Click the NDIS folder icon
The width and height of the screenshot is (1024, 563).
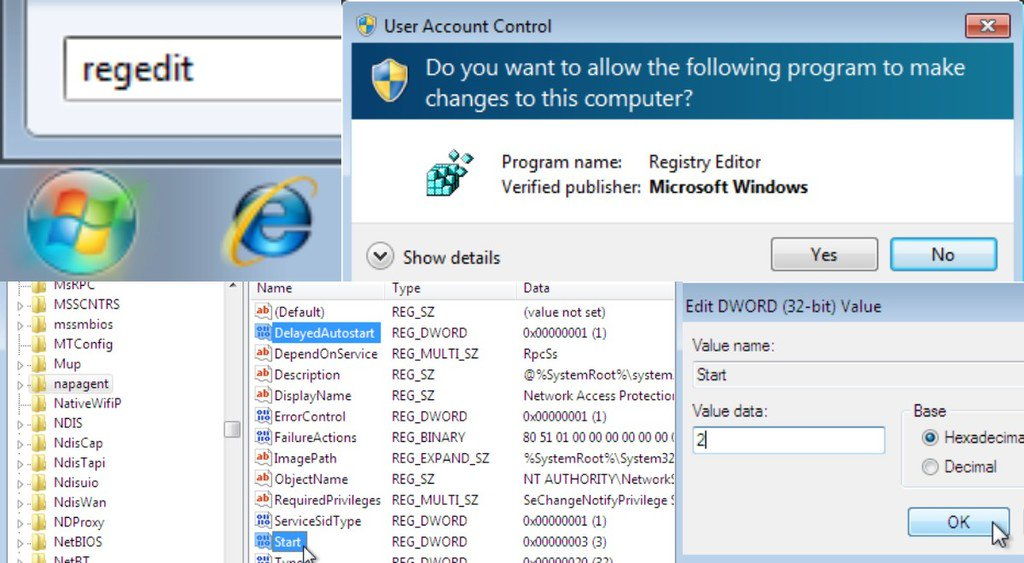pyautogui.click(x=39, y=423)
